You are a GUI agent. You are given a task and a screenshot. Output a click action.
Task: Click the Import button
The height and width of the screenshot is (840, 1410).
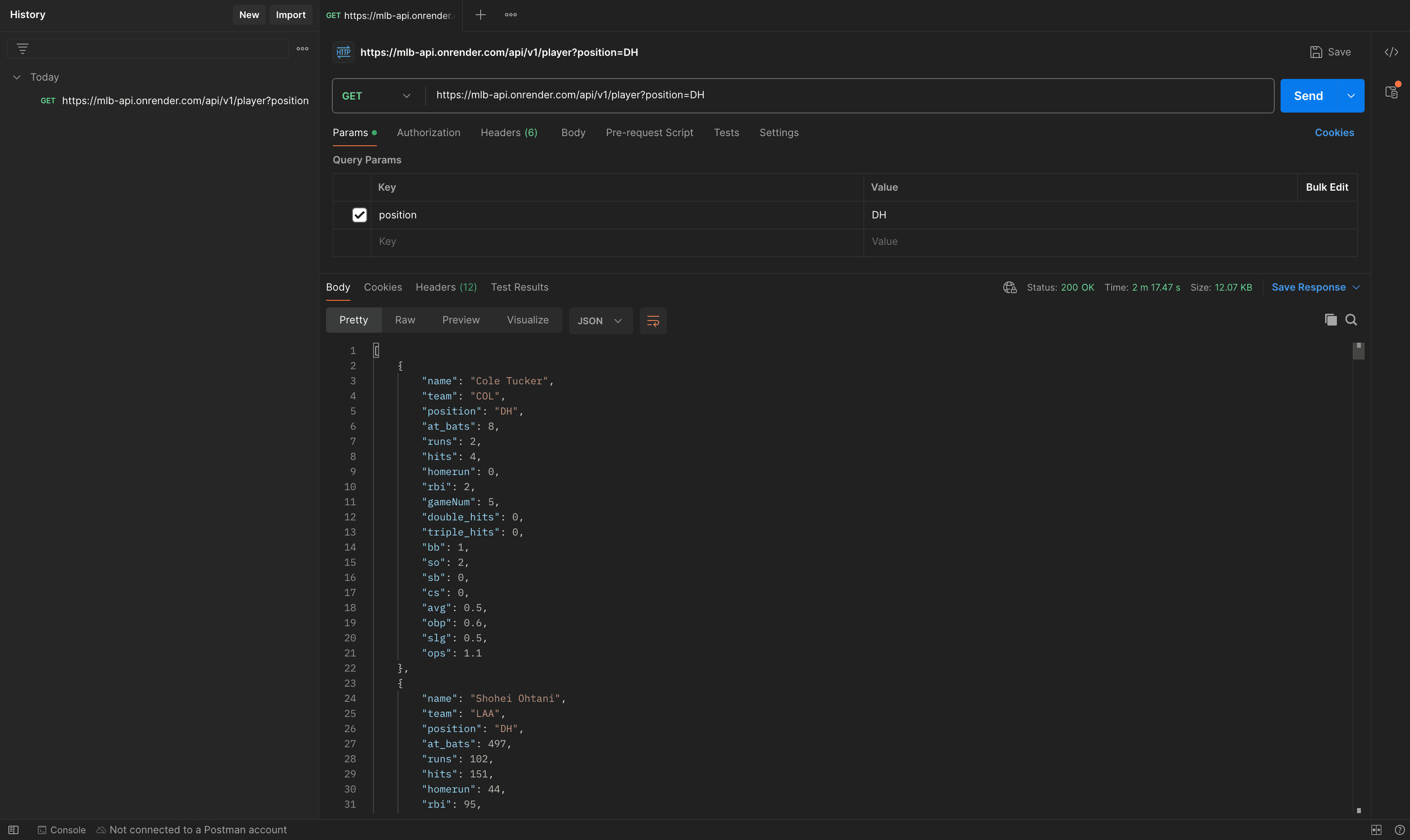click(290, 15)
